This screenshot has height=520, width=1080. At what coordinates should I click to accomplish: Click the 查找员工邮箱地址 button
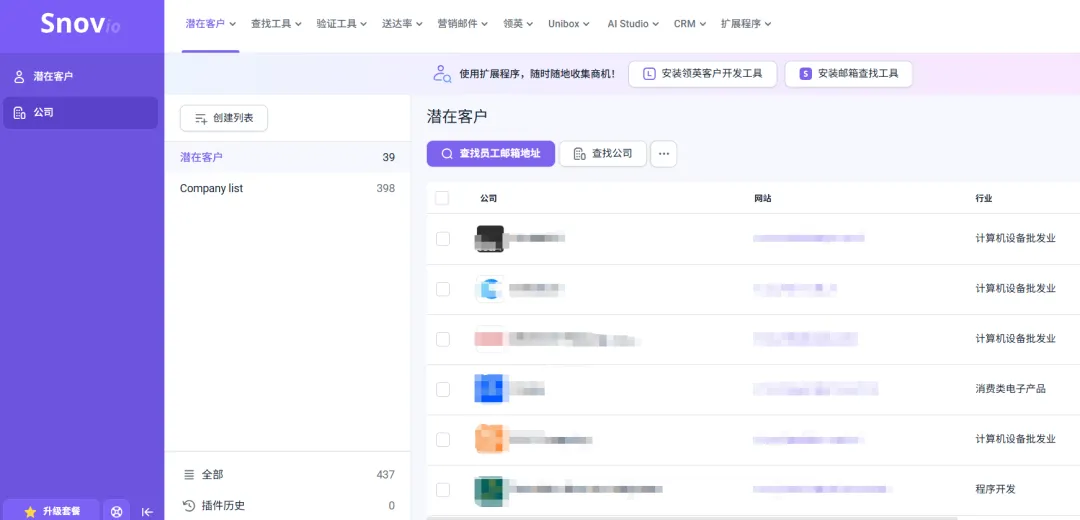(490, 154)
